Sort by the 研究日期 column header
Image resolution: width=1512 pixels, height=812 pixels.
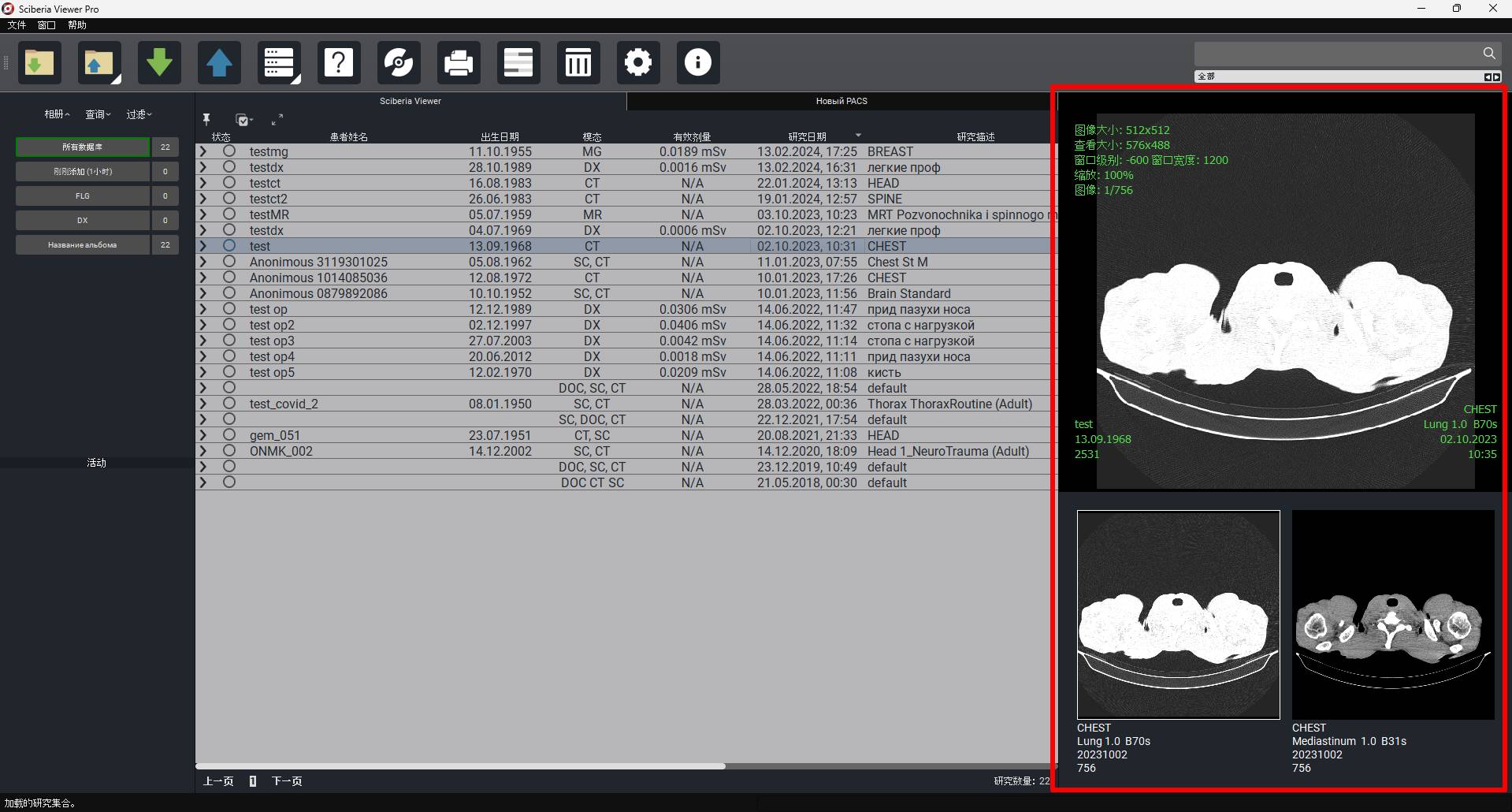tap(807, 136)
